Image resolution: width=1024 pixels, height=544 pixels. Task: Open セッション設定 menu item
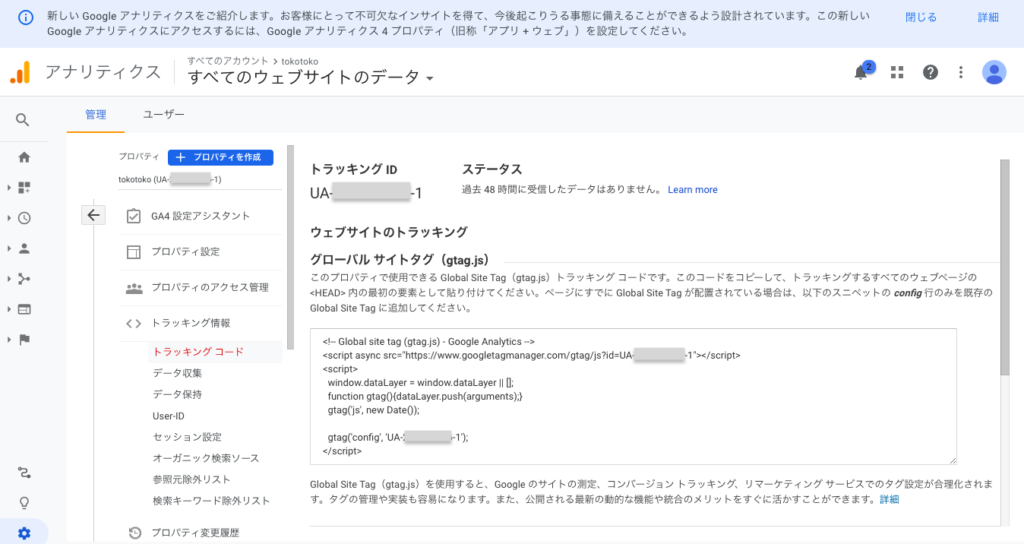point(187,437)
